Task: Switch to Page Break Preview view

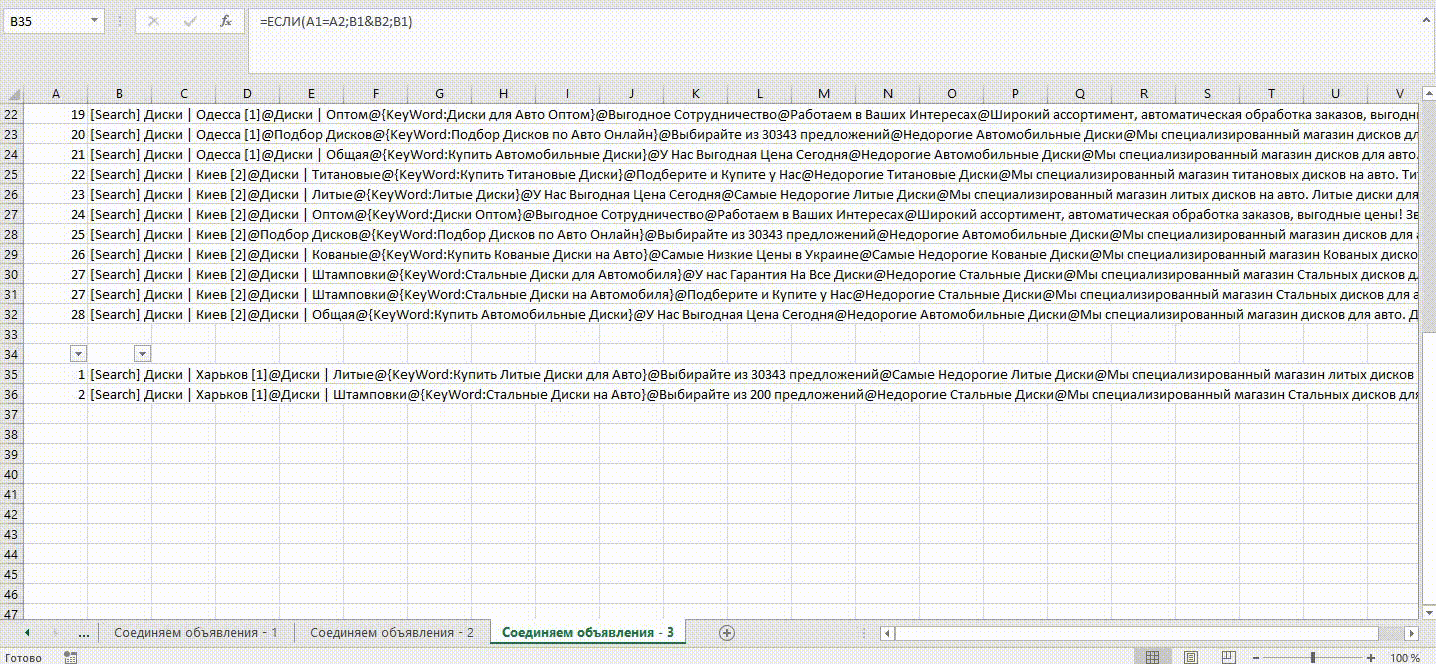Action: [1231, 657]
